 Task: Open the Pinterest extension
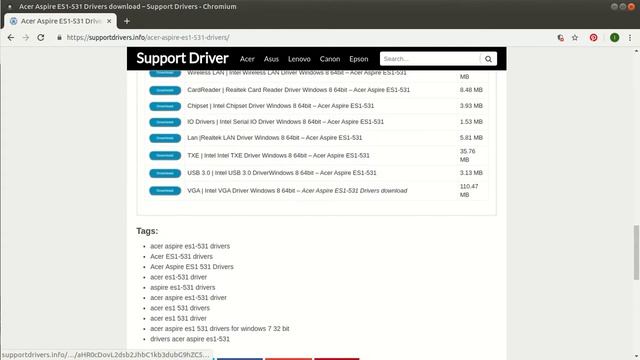593,38
